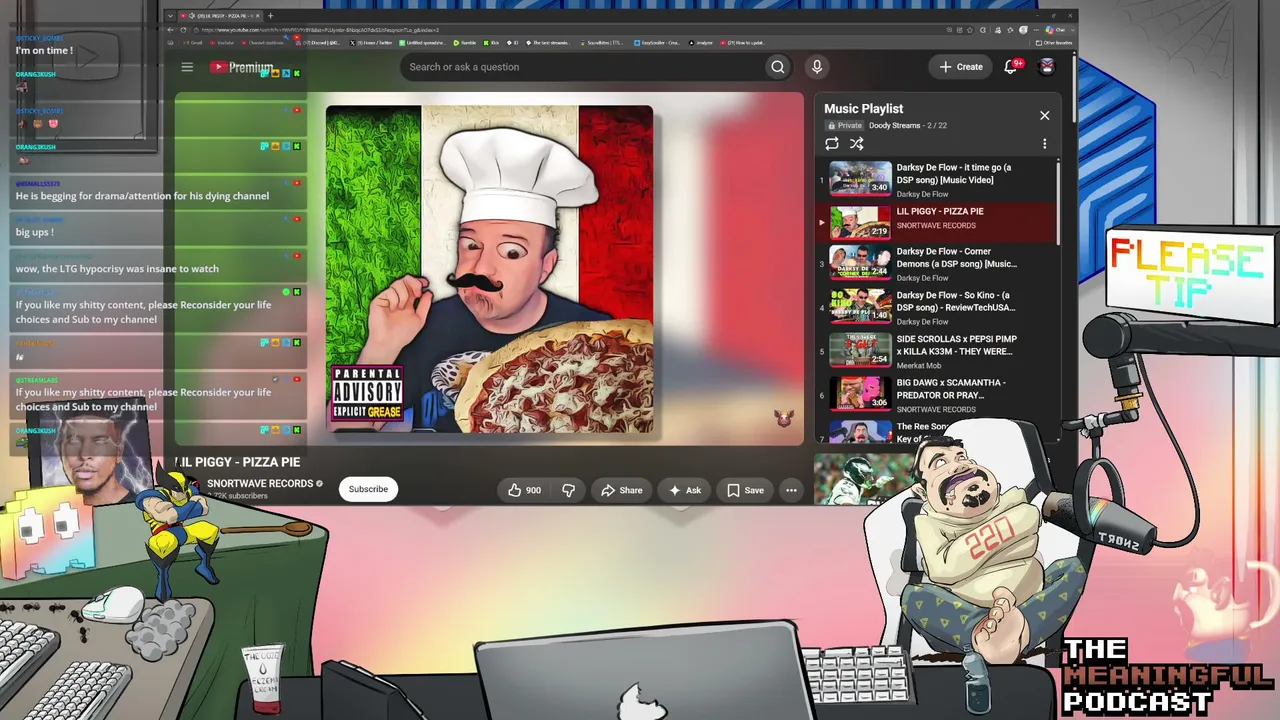Screen dimensions: 1280x720
Task: Open a new browser tab with plus
Action: 270,16
